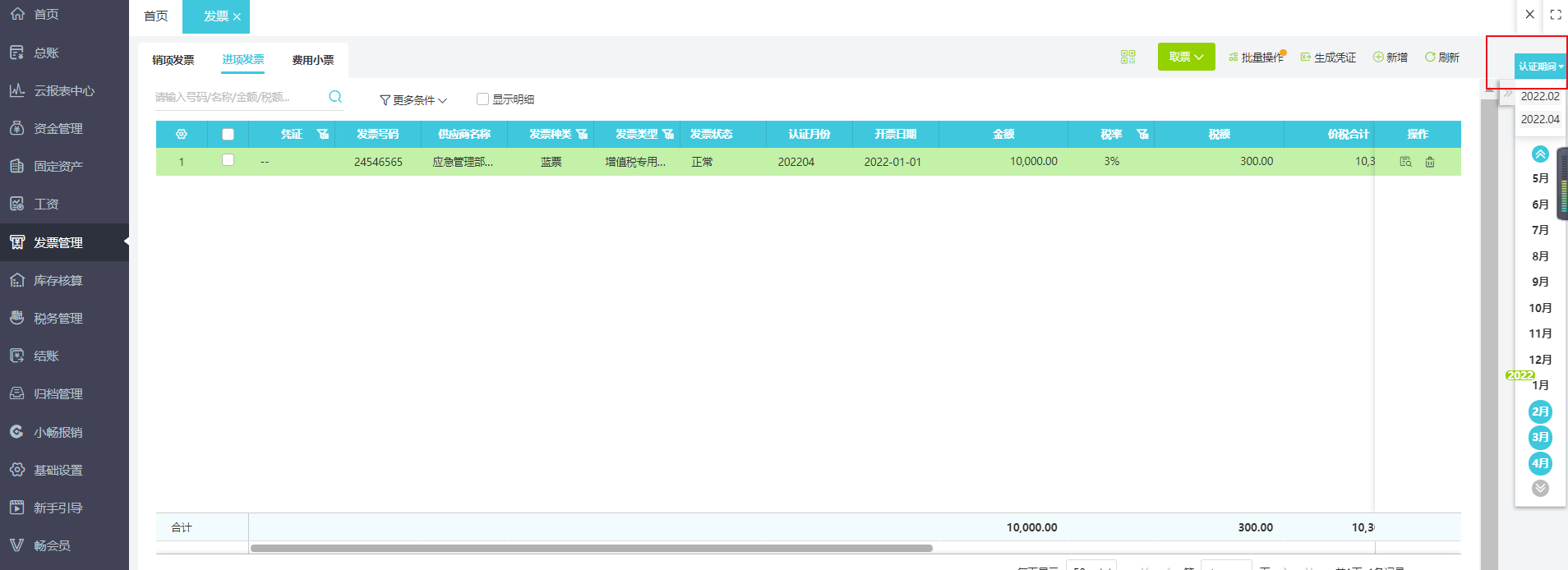Enable the 显示明细 checkbox

pyautogui.click(x=482, y=99)
